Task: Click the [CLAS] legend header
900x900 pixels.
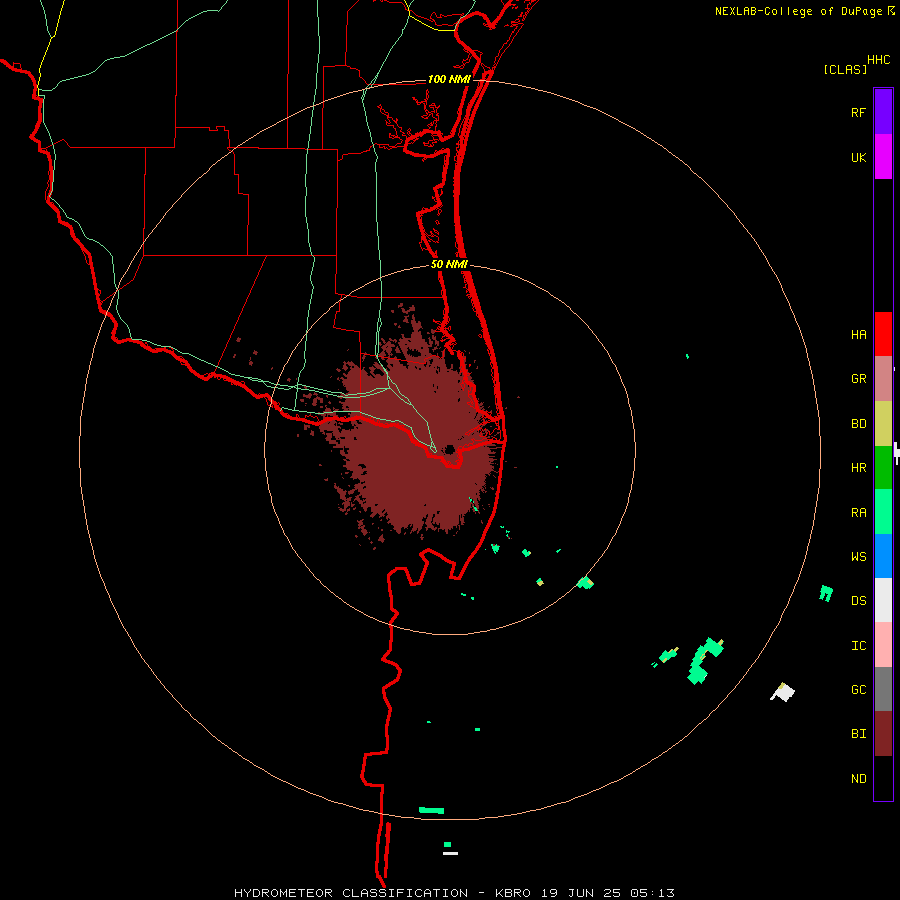Action: coord(845,69)
